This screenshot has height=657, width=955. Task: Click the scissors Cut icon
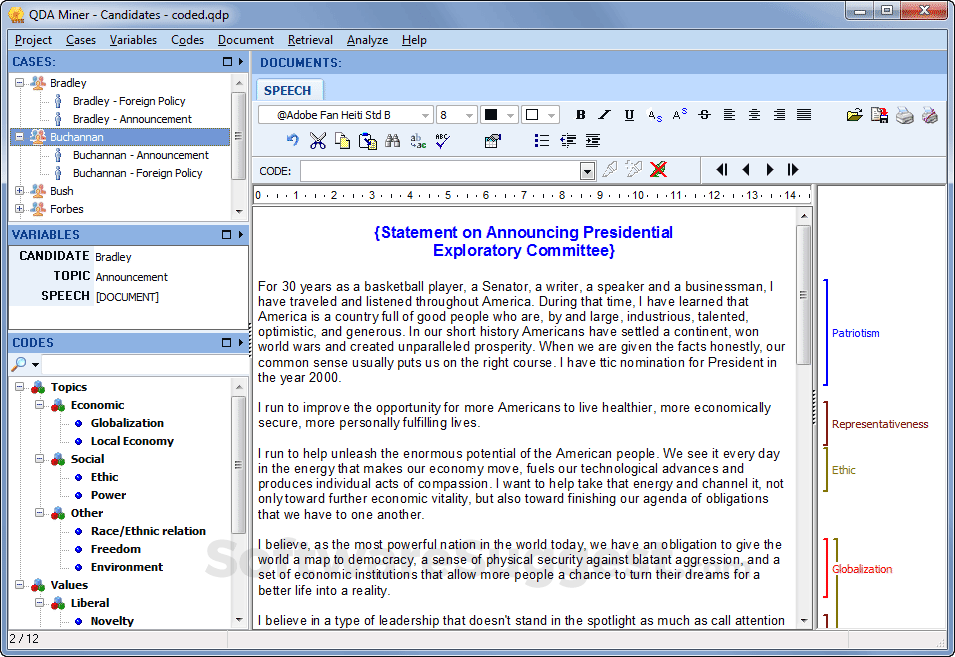[x=318, y=141]
